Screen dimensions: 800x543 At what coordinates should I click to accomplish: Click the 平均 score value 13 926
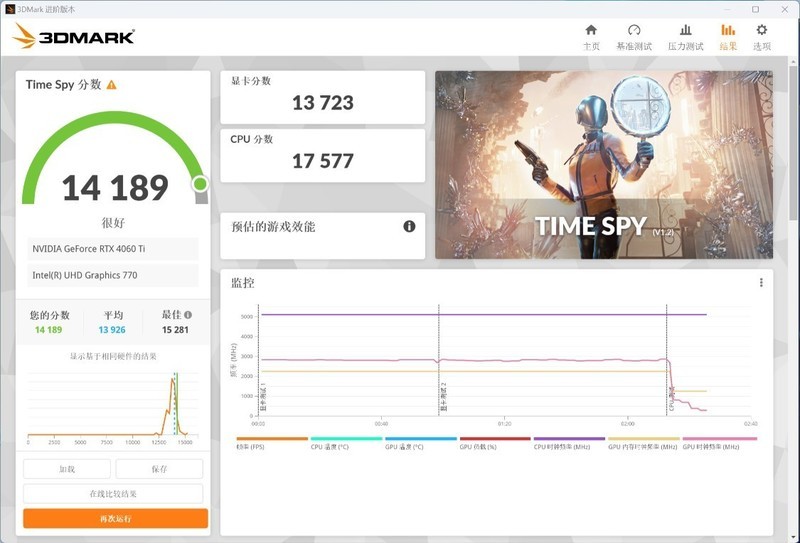tap(112, 330)
